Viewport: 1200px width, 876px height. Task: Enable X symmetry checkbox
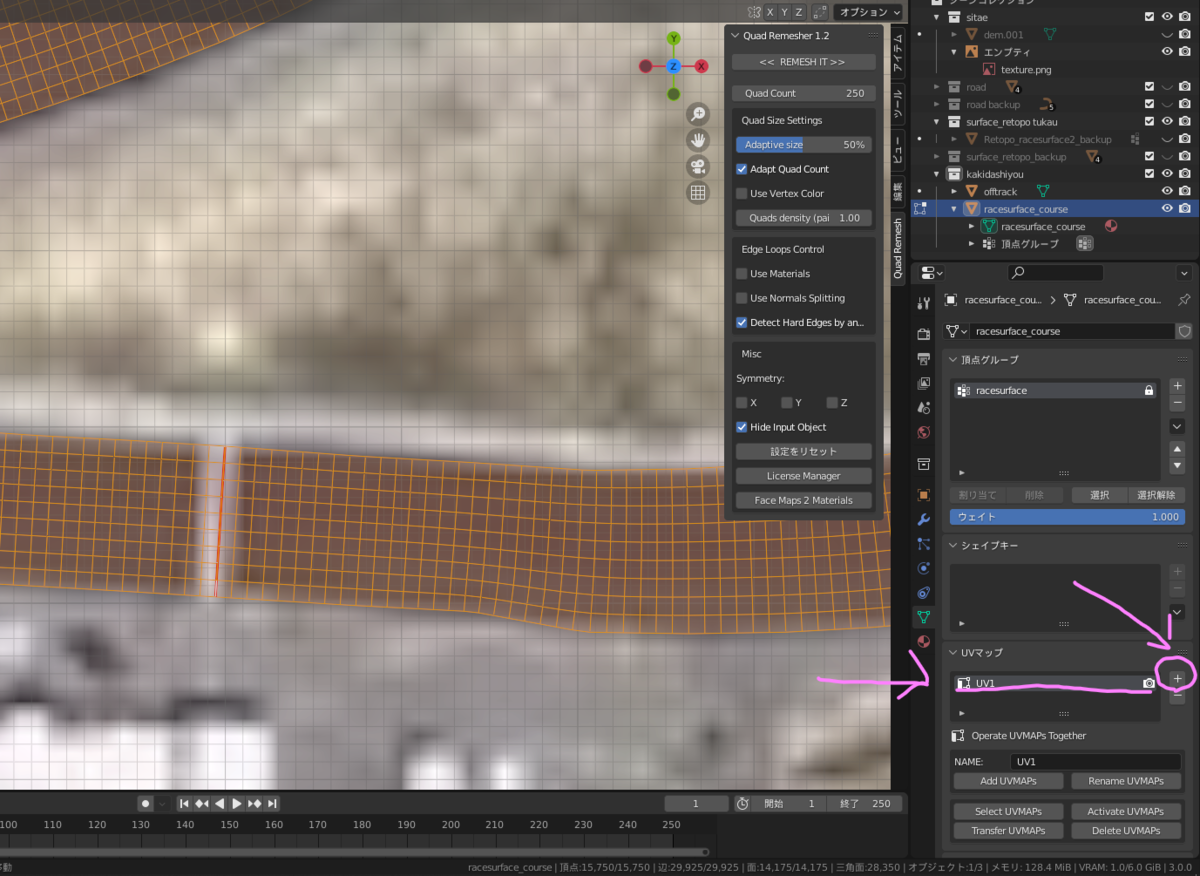(742, 402)
